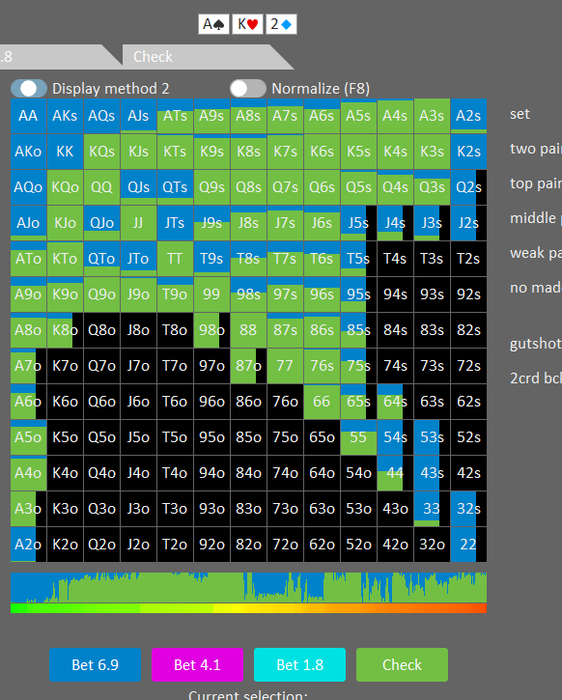Image resolution: width=562 pixels, height=700 pixels.
Task: Select the 'two pair' hand category
Action: [x=536, y=149]
